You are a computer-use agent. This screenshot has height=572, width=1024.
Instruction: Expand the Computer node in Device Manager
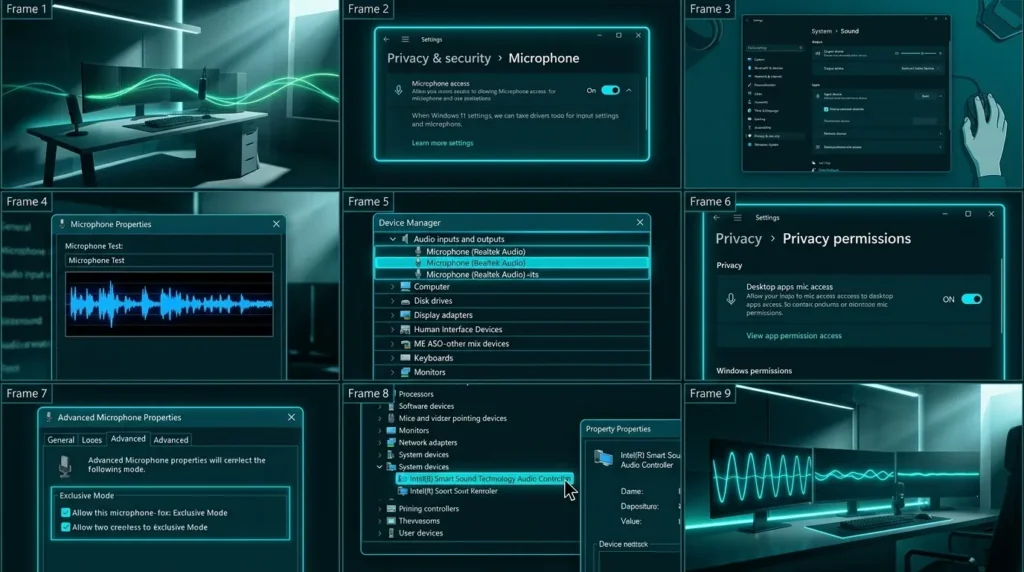[392, 287]
